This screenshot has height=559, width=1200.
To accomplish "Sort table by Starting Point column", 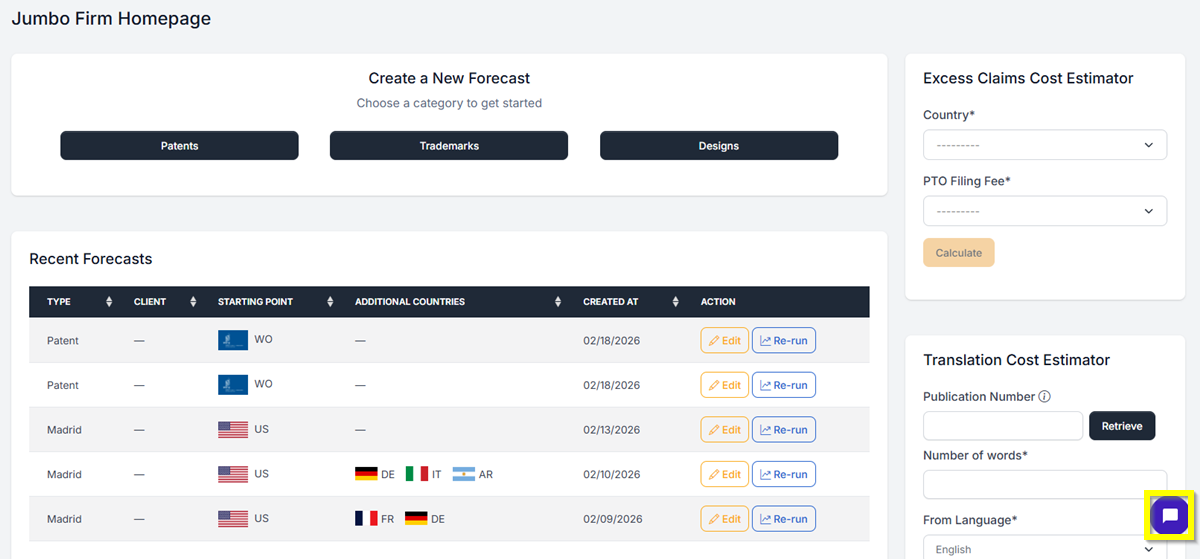I will coord(330,302).
